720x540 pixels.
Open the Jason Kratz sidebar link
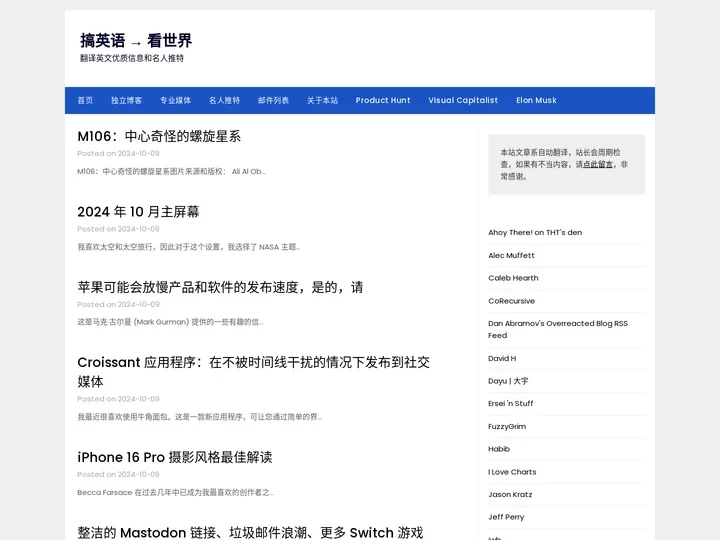tap(510, 494)
